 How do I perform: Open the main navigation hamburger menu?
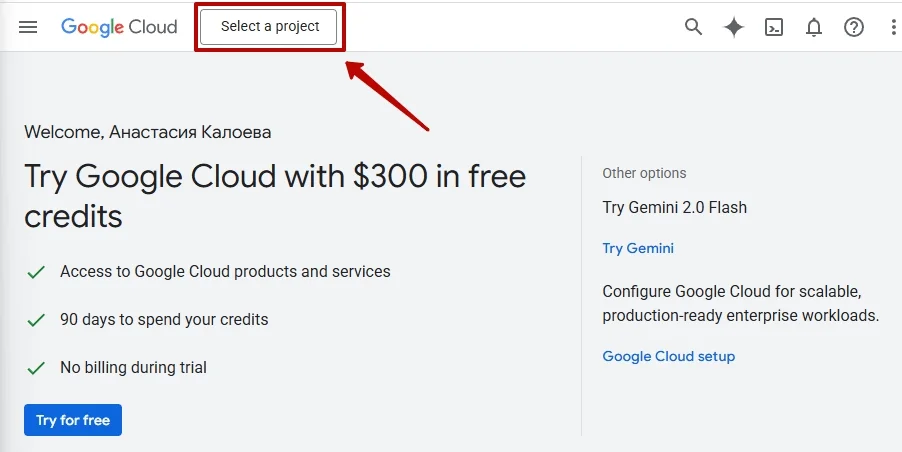click(28, 27)
